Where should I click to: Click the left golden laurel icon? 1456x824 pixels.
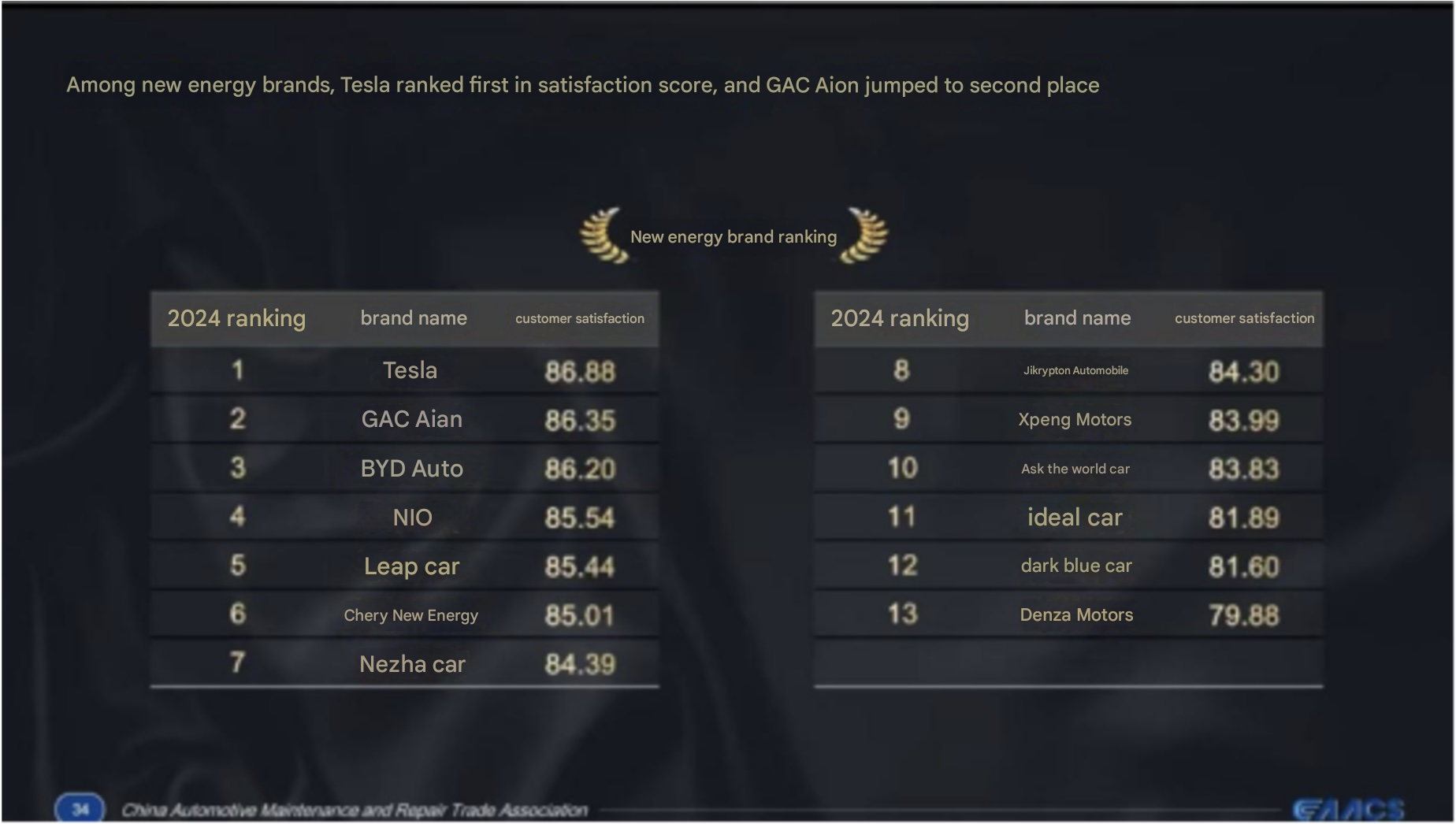click(x=604, y=236)
